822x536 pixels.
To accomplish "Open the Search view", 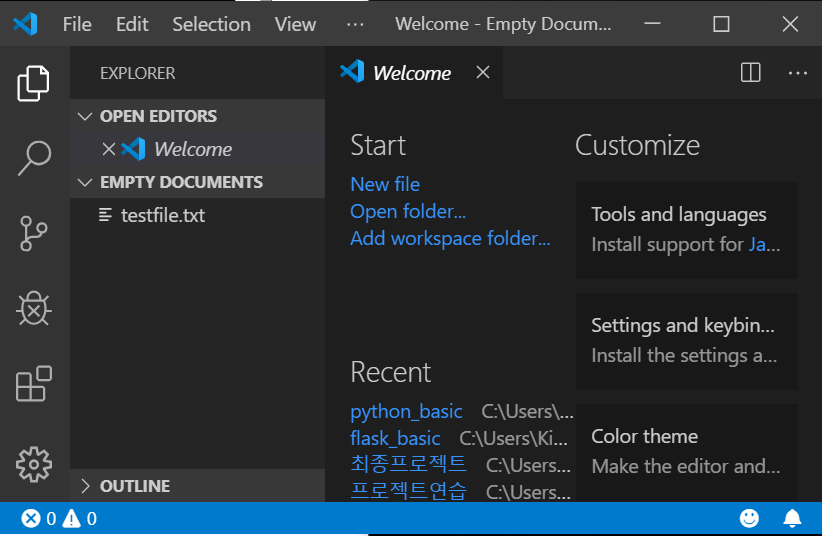I will click(x=34, y=158).
